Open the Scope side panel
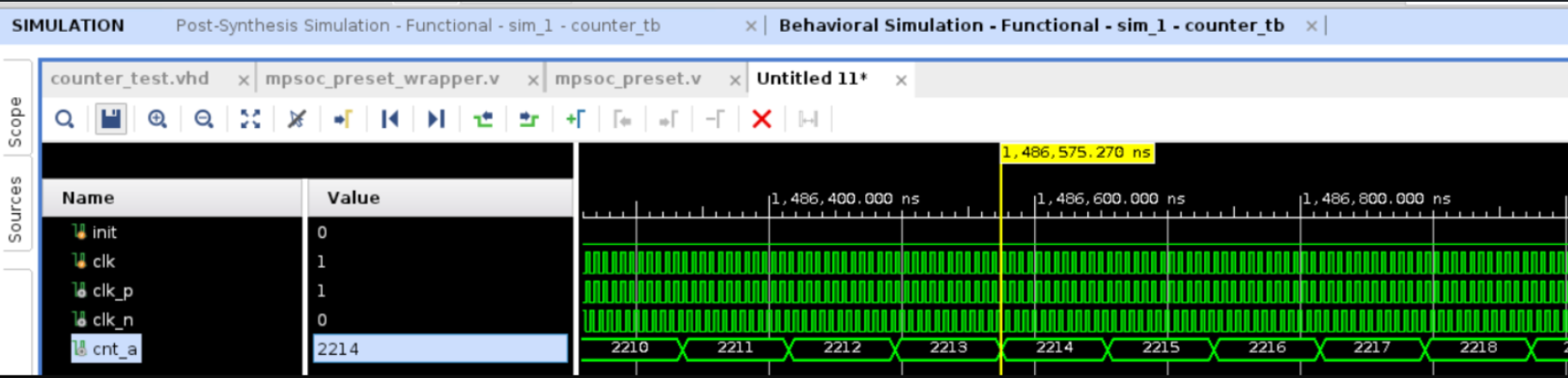The image size is (1568, 378). (x=15, y=121)
